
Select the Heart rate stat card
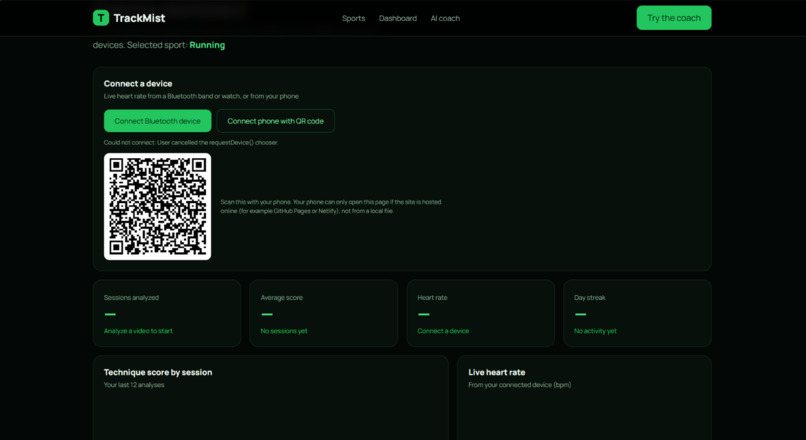[x=481, y=313]
